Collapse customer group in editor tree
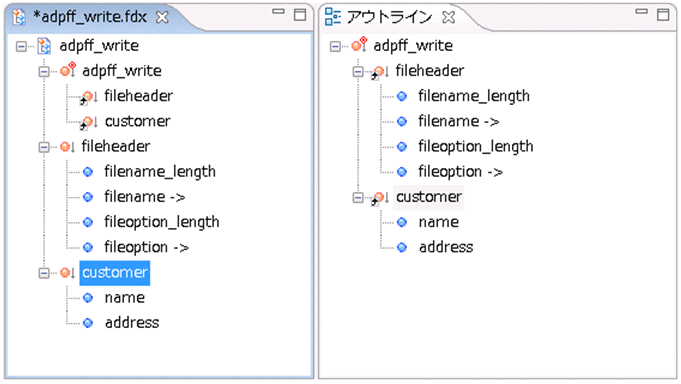The height and width of the screenshot is (384, 681). pyautogui.click(x=44, y=273)
